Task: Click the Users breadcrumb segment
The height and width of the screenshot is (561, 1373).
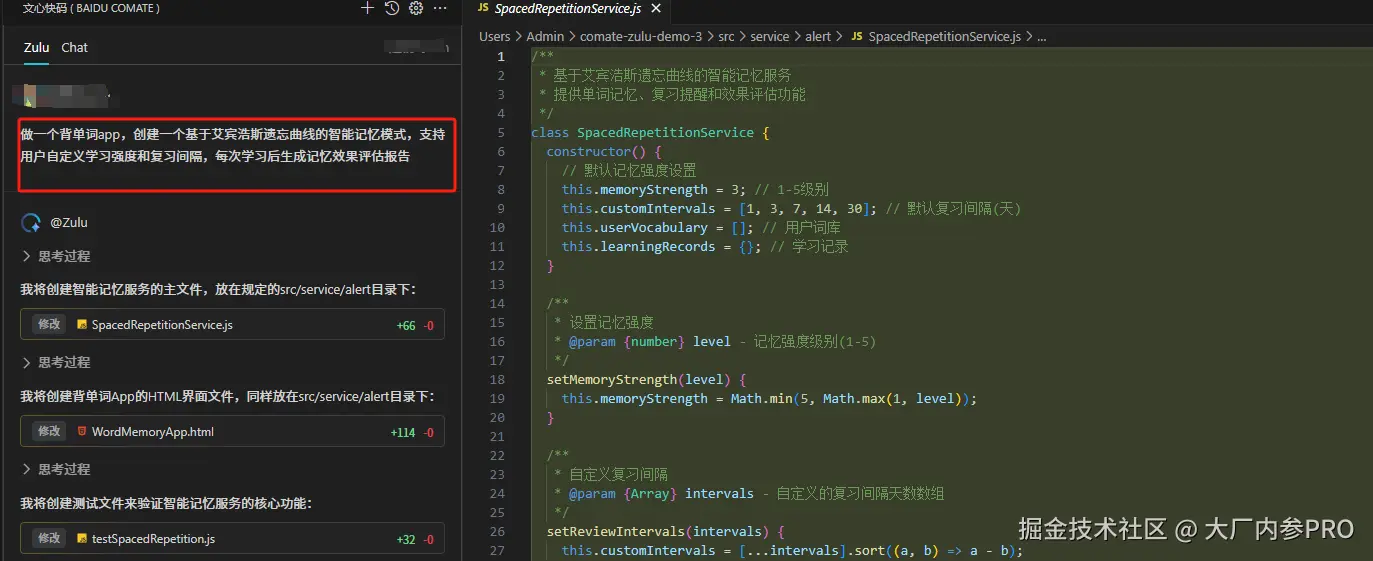Action: coord(495,36)
